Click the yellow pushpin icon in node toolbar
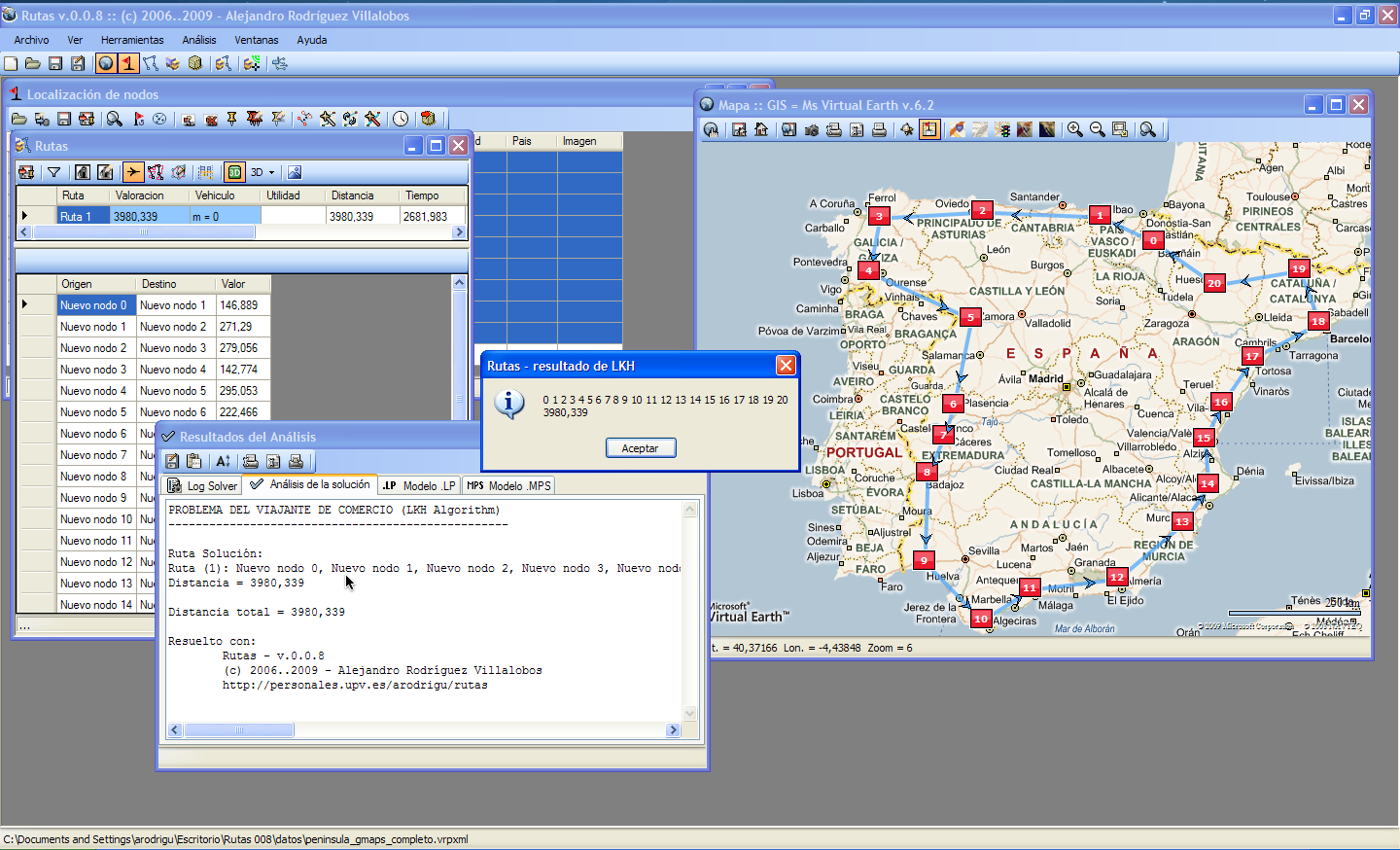This screenshot has width=1400, height=850. 231,119
